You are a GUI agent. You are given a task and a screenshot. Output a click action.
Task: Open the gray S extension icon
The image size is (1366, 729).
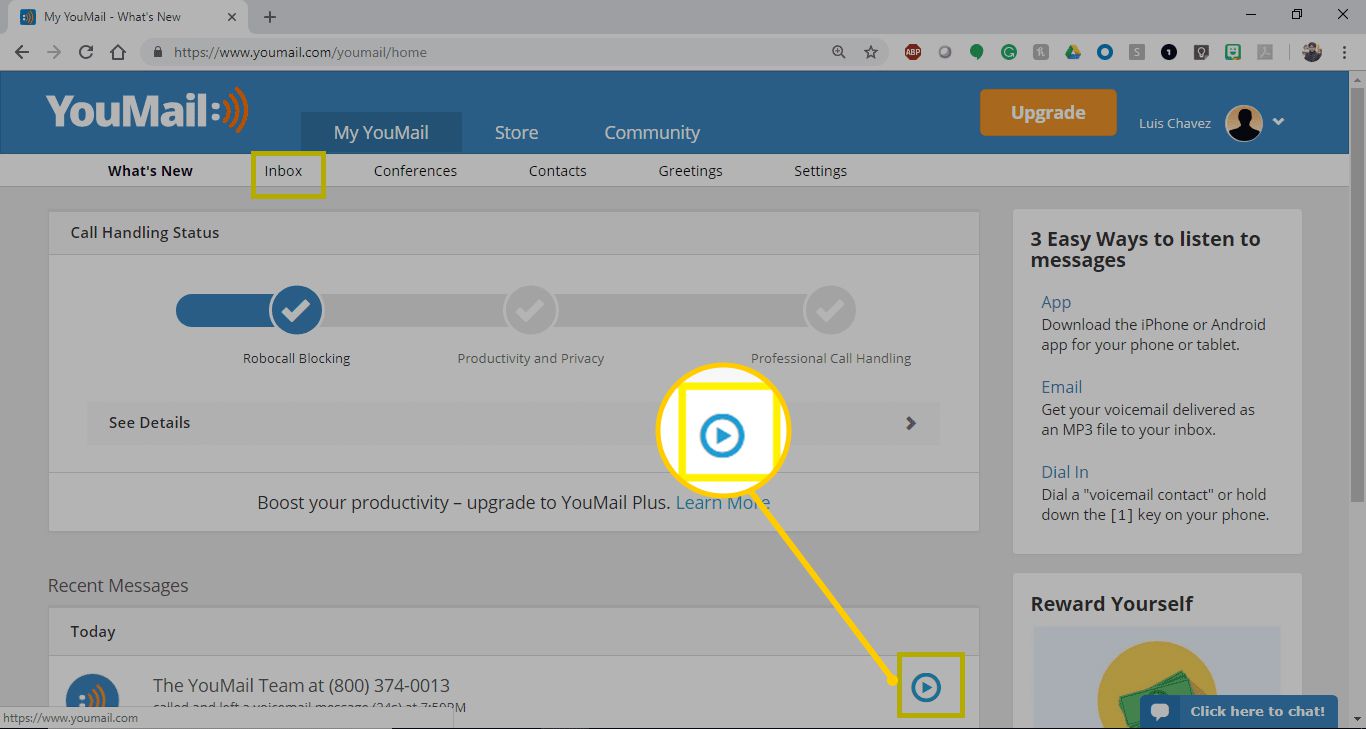pyautogui.click(x=1137, y=52)
